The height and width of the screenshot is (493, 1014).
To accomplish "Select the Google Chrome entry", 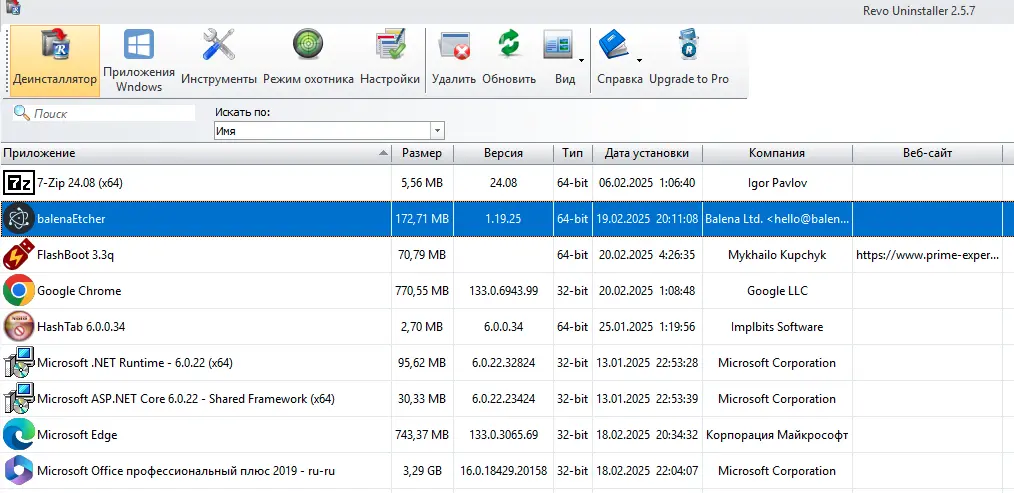I will 79,291.
